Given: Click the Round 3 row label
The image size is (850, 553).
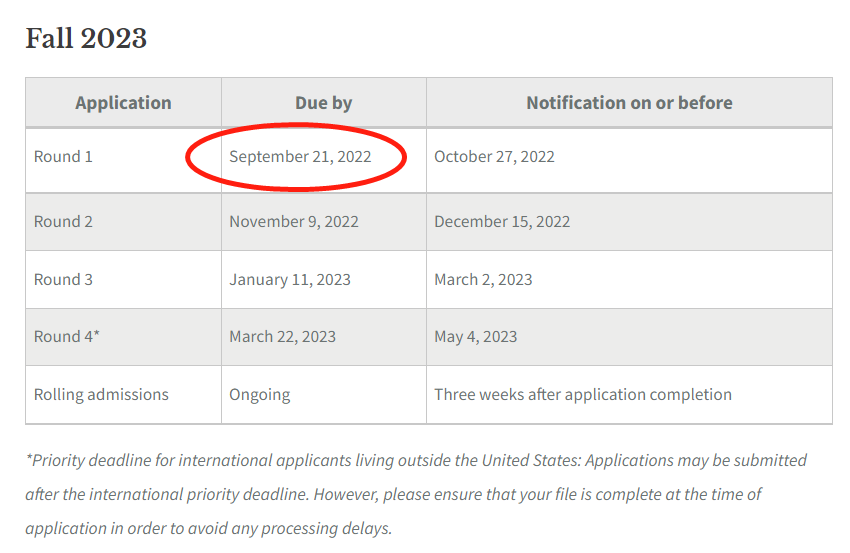Looking at the screenshot, I should click(63, 280).
